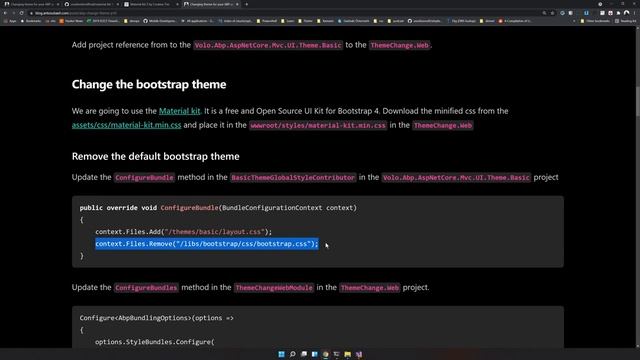Open Task View on taskbar
Viewport: 640px width, 360px height.
click(304, 354)
